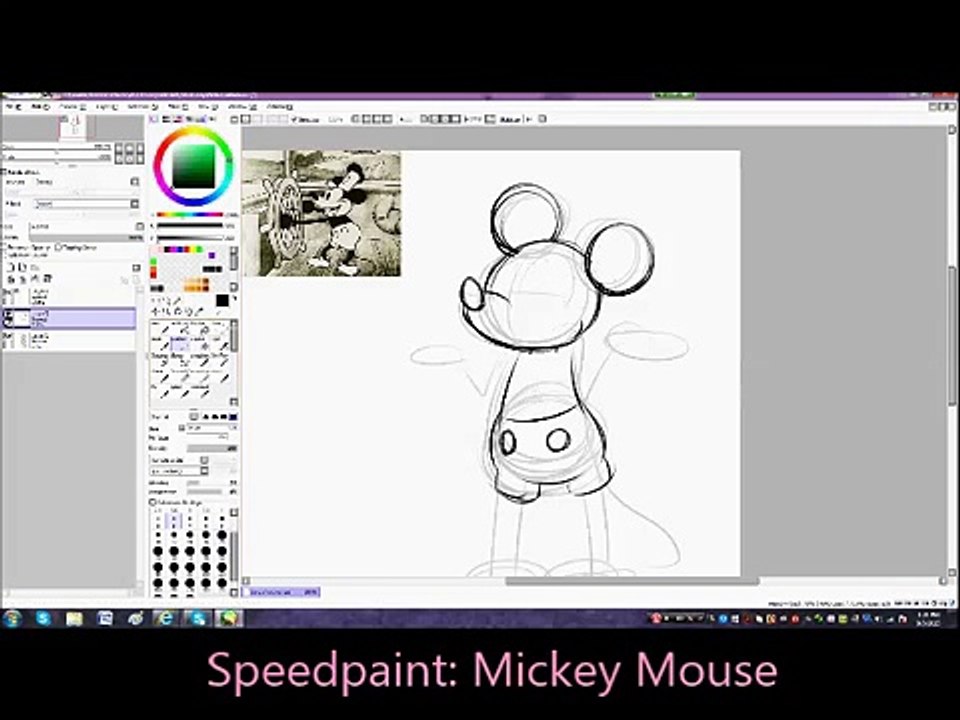The height and width of the screenshot is (720, 960).
Task: Click the rightmost toolbar icon after Stabilizer
Action: (x=542, y=119)
